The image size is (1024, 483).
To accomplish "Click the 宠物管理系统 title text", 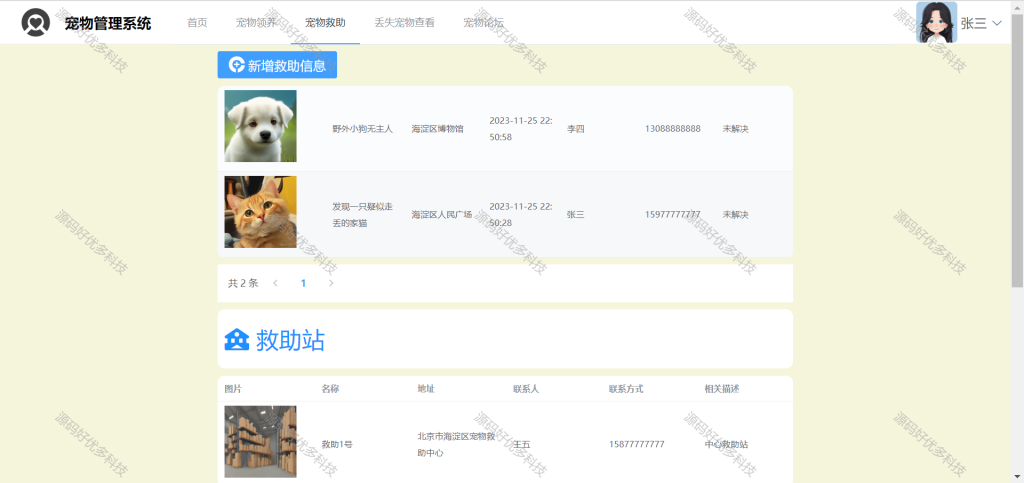I will 108,23.
